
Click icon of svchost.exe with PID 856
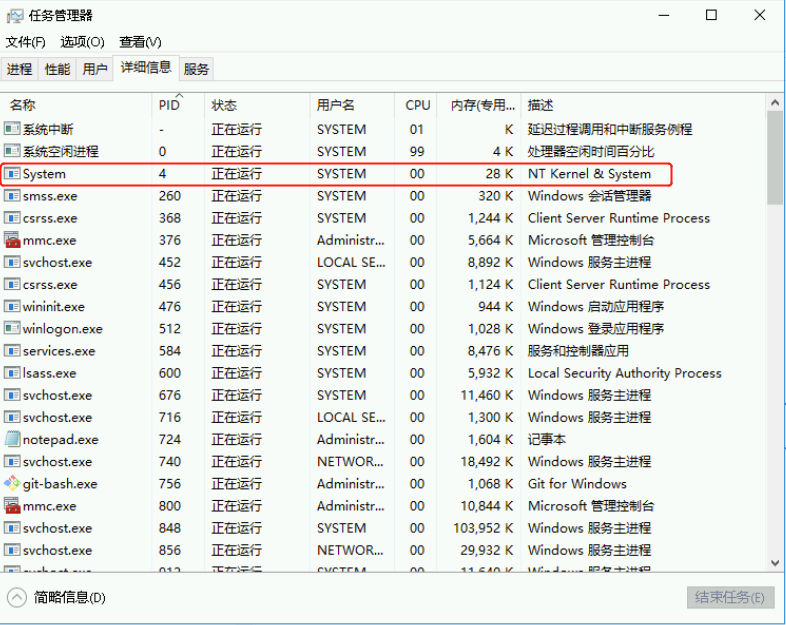tap(12, 550)
